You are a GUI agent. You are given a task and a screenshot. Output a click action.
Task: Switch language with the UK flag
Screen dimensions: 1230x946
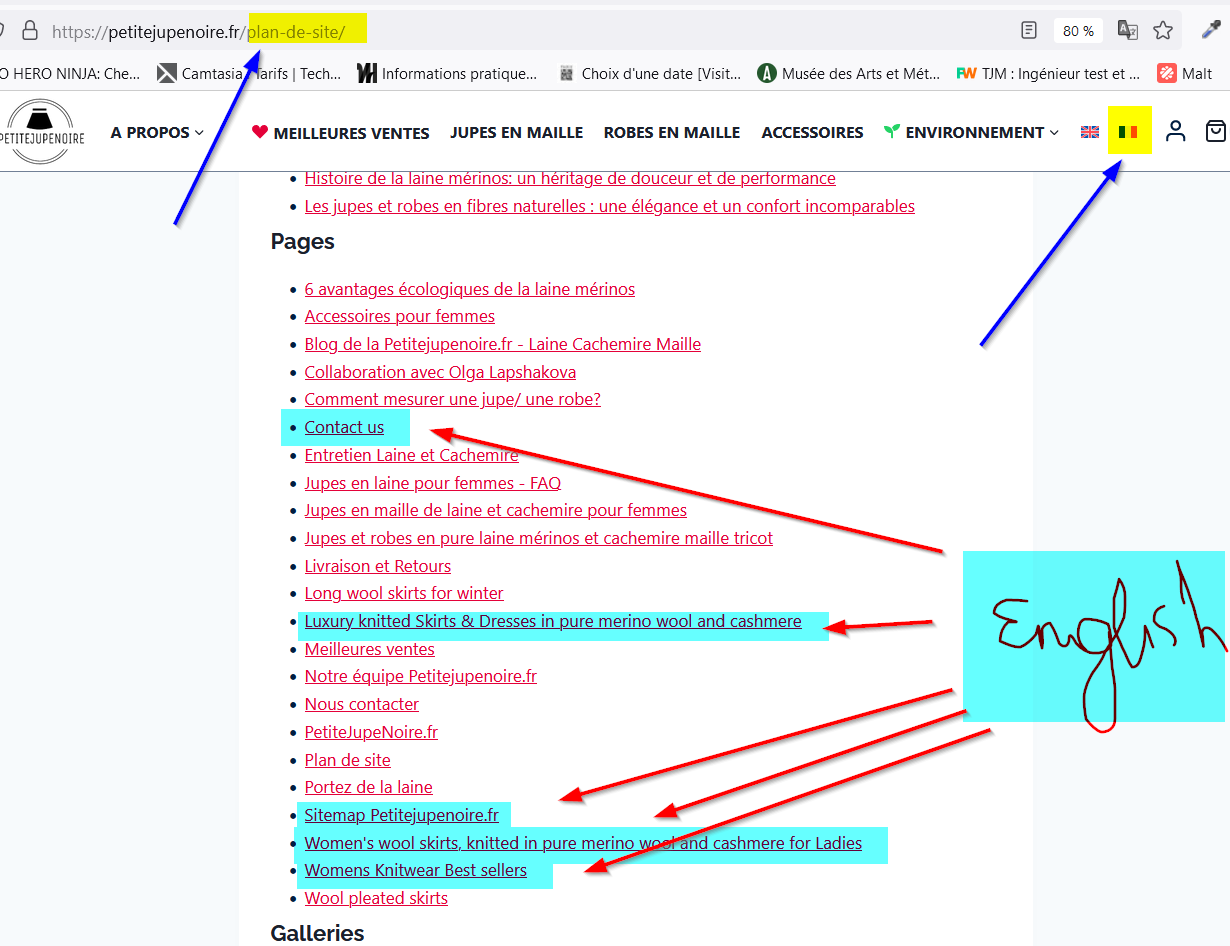pos(1090,132)
